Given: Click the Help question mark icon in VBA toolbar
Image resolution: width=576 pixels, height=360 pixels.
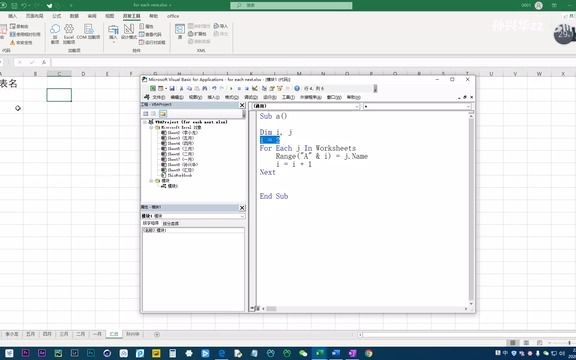Looking at the screenshot, I should 297,88.
